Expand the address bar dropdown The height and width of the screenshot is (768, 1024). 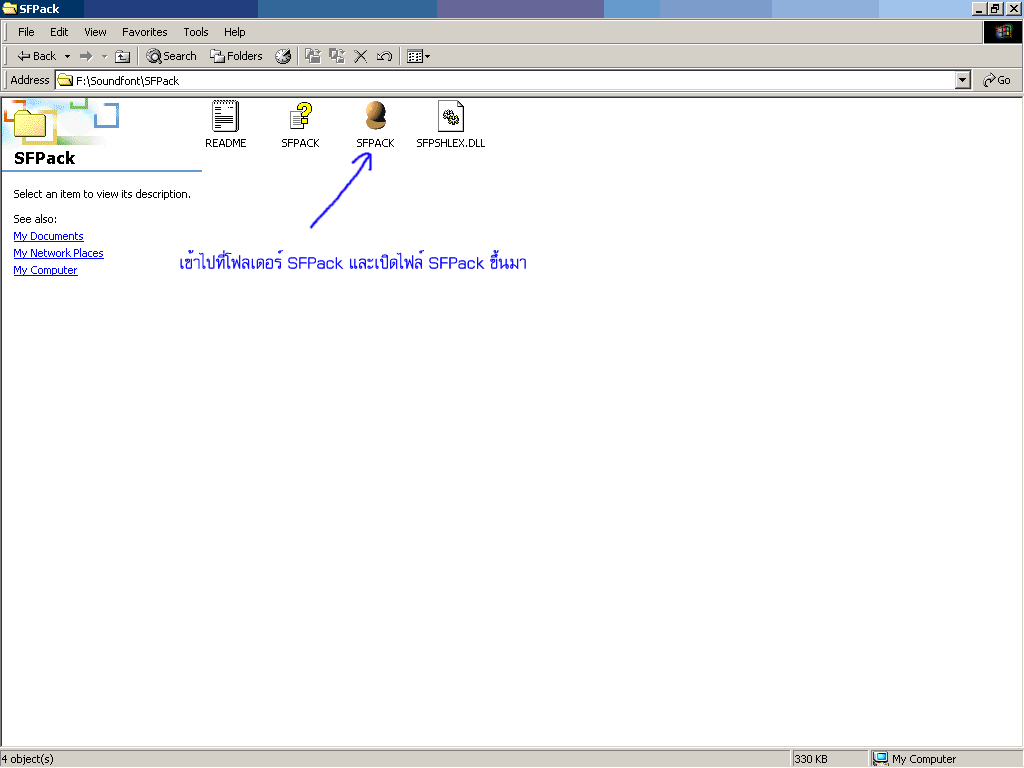click(963, 80)
